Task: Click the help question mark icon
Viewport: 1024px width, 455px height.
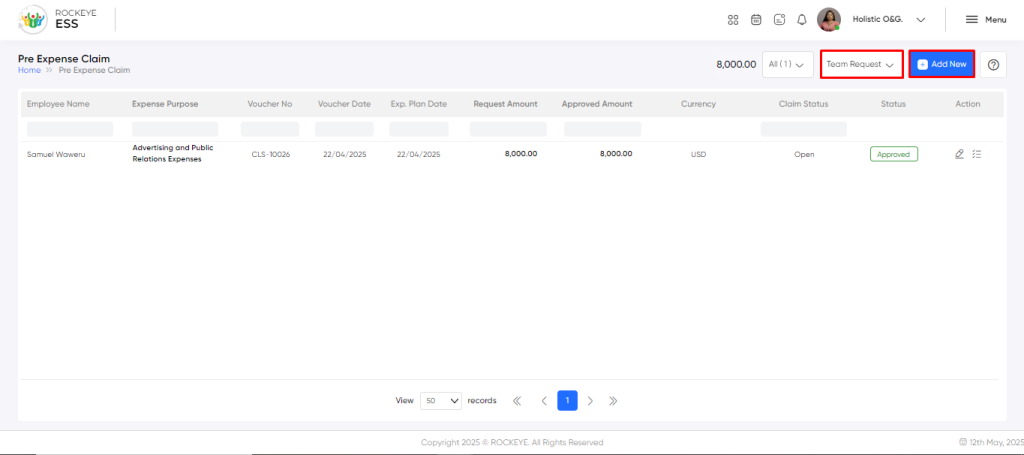Action: tap(993, 64)
